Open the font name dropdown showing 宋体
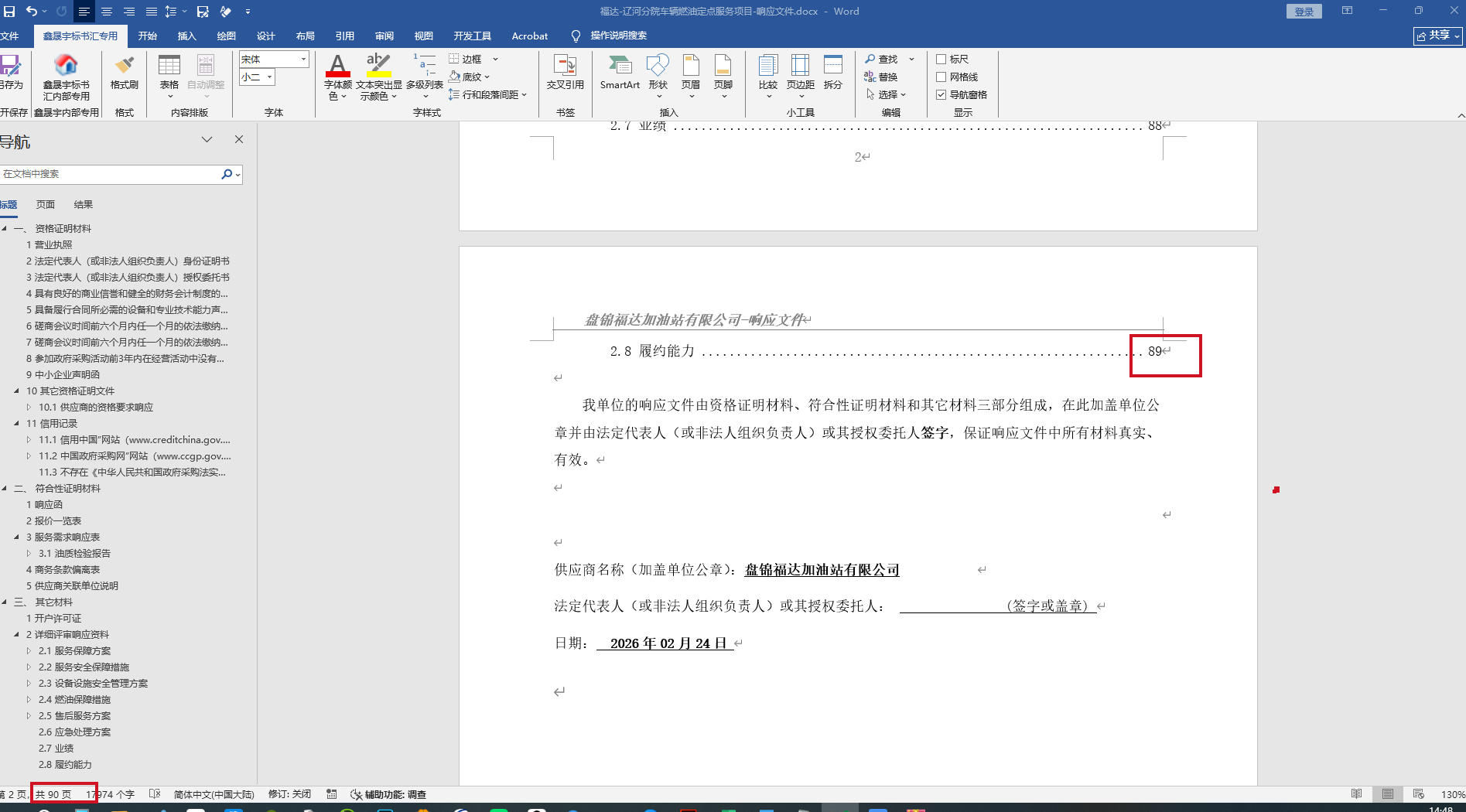This screenshot has width=1466, height=812. 303,59
